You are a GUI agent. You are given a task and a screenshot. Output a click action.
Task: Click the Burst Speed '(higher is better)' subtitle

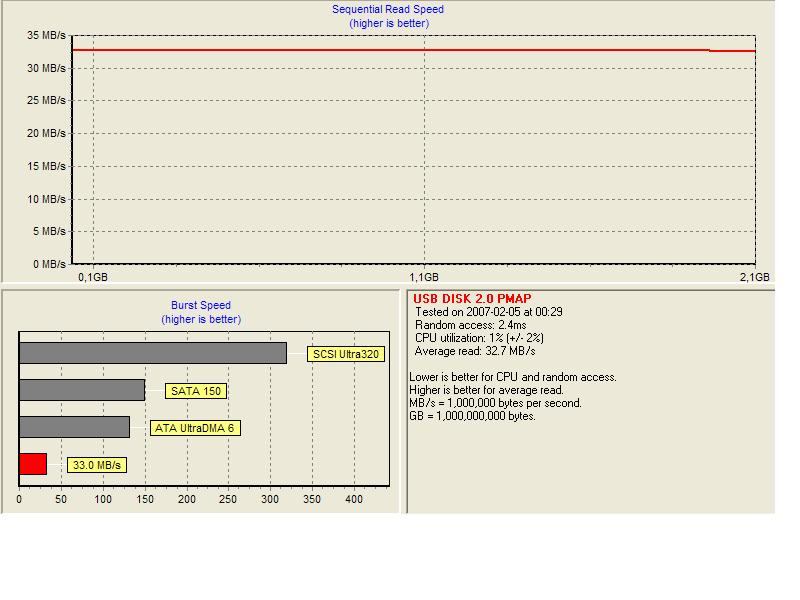pyautogui.click(x=201, y=319)
